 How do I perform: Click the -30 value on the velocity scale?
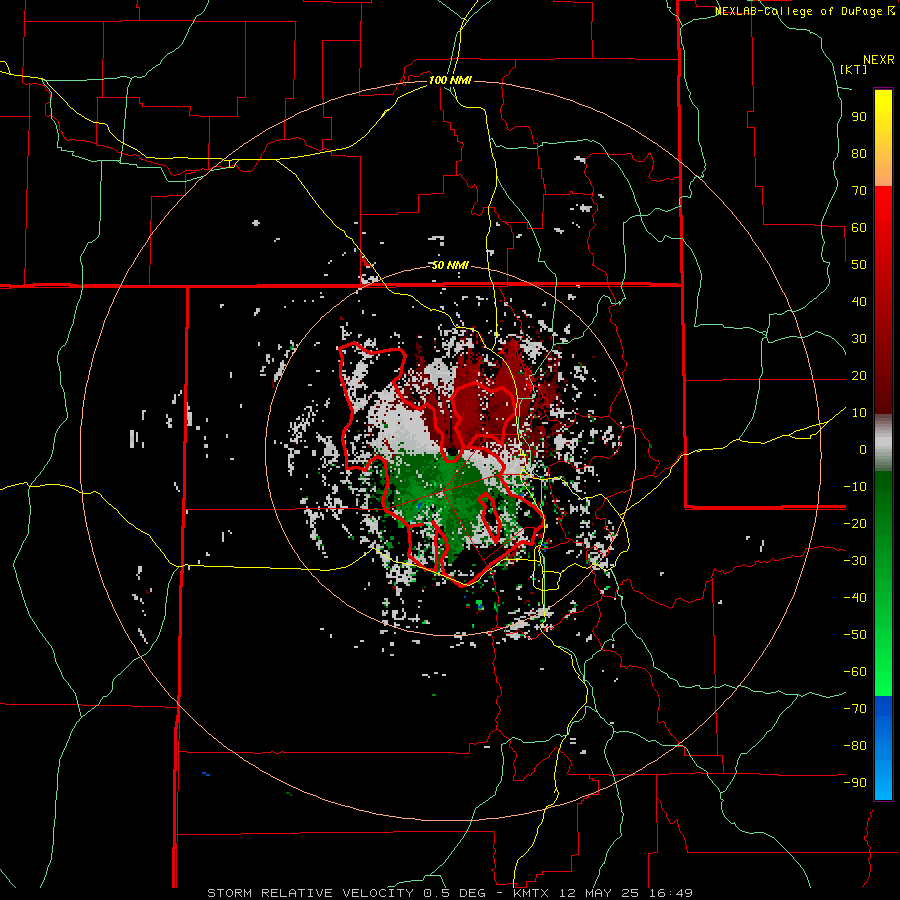855,561
